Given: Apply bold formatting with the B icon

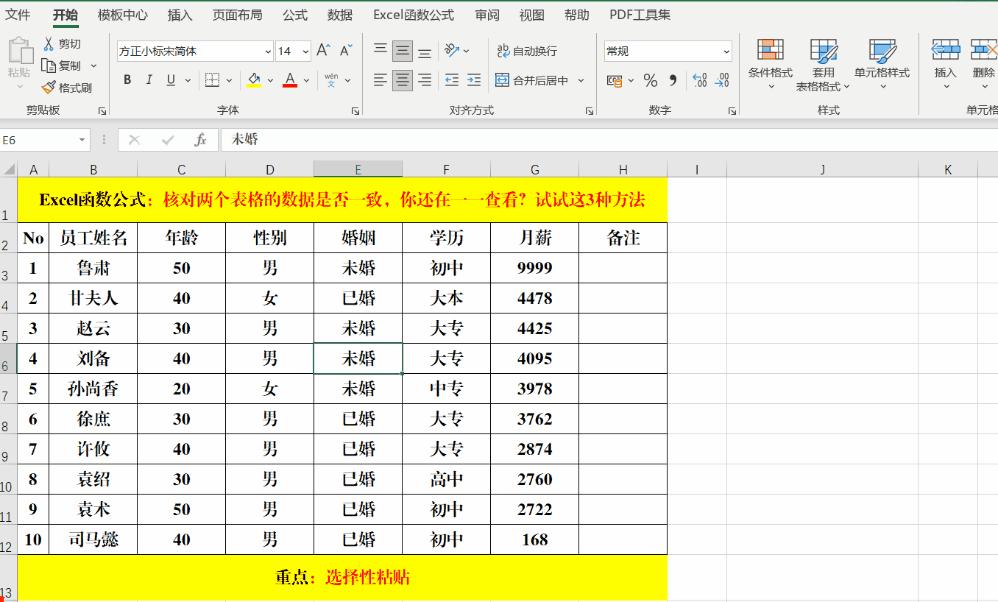Looking at the screenshot, I should point(125,78).
